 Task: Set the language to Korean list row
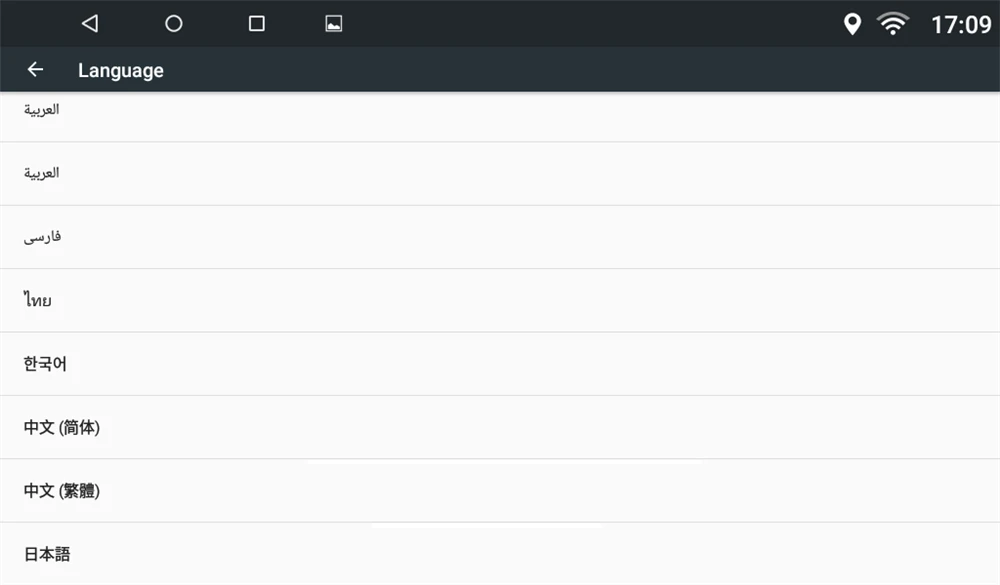tap(500, 364)
